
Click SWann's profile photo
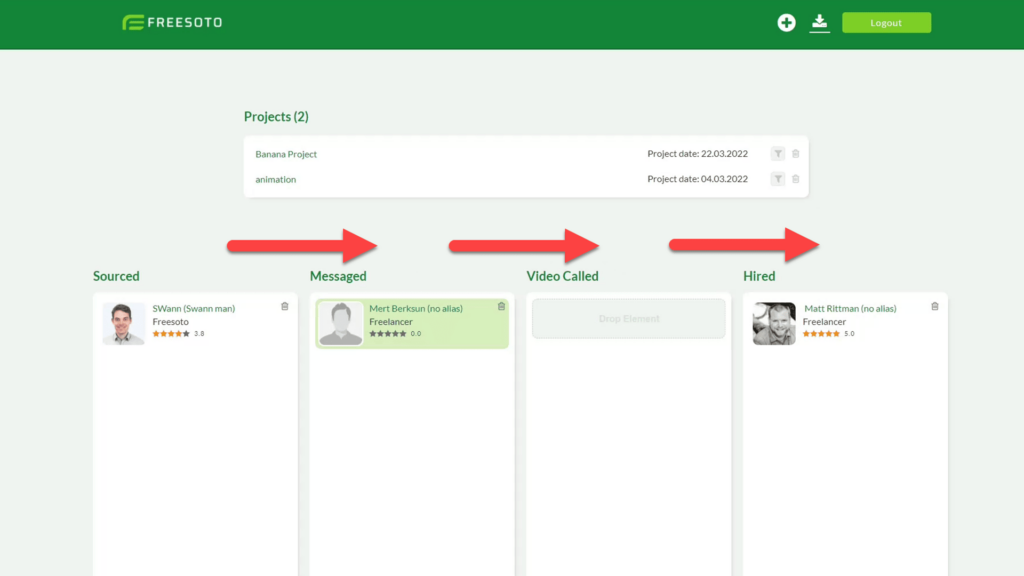pos(123,323)
